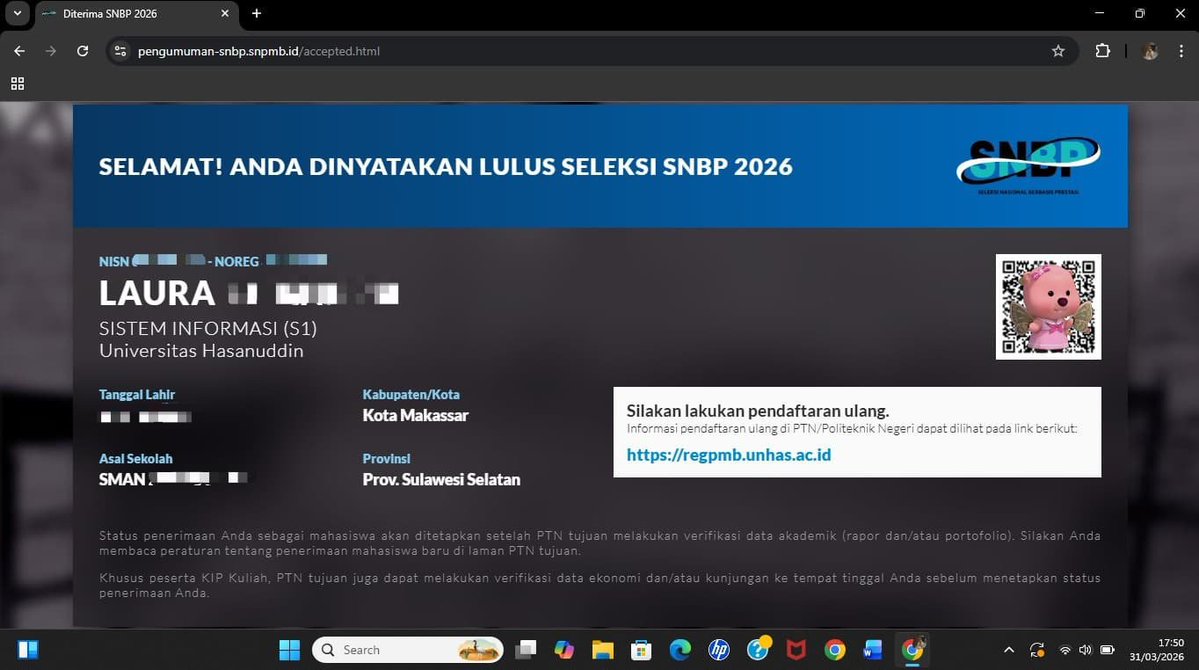Screen dimensions: 1199x670
Task: Click the SELAMAT! ANDA DINYATAKAN LULUS headline
Action: [x=446, y=167]
